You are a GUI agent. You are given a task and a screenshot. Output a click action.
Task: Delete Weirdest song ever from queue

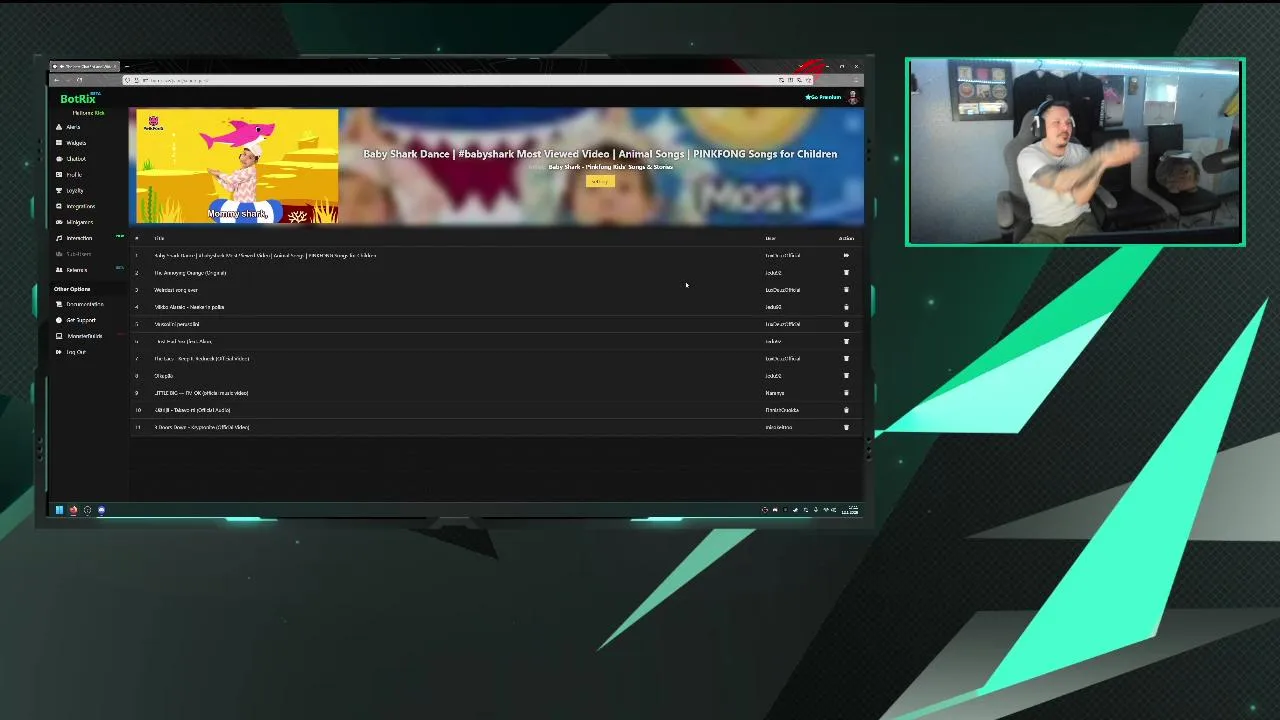point(846,290)
